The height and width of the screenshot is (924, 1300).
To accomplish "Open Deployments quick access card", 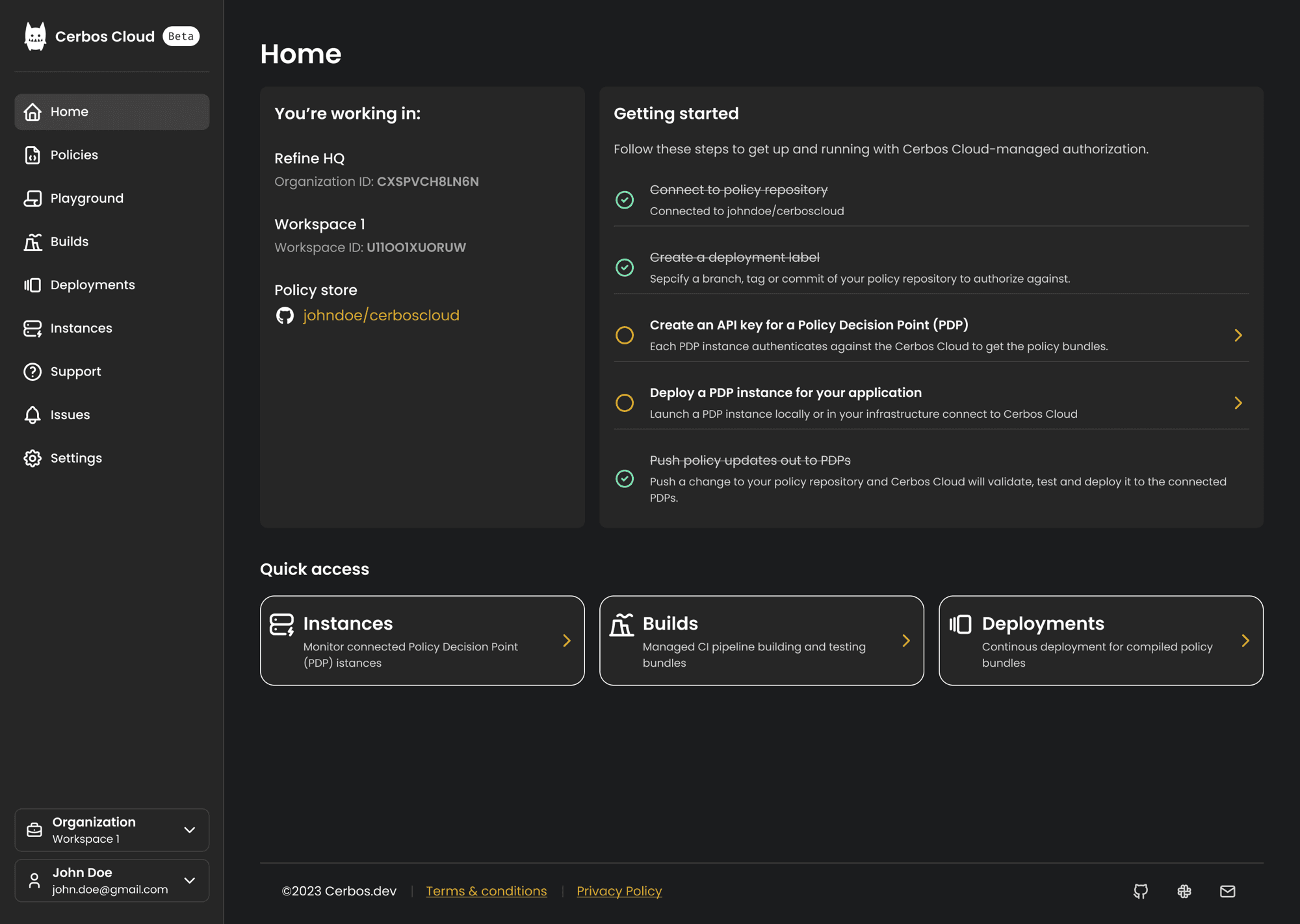I will pyautogui.click(x=1101, y=641).
